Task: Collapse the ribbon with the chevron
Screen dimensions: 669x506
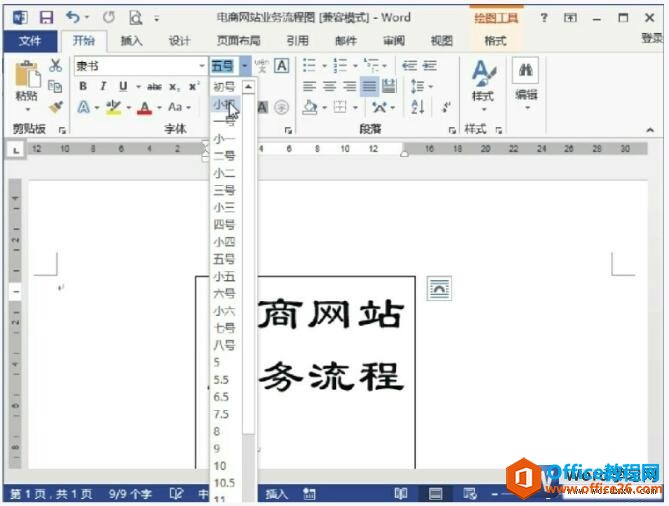Action: pos(650,130)
